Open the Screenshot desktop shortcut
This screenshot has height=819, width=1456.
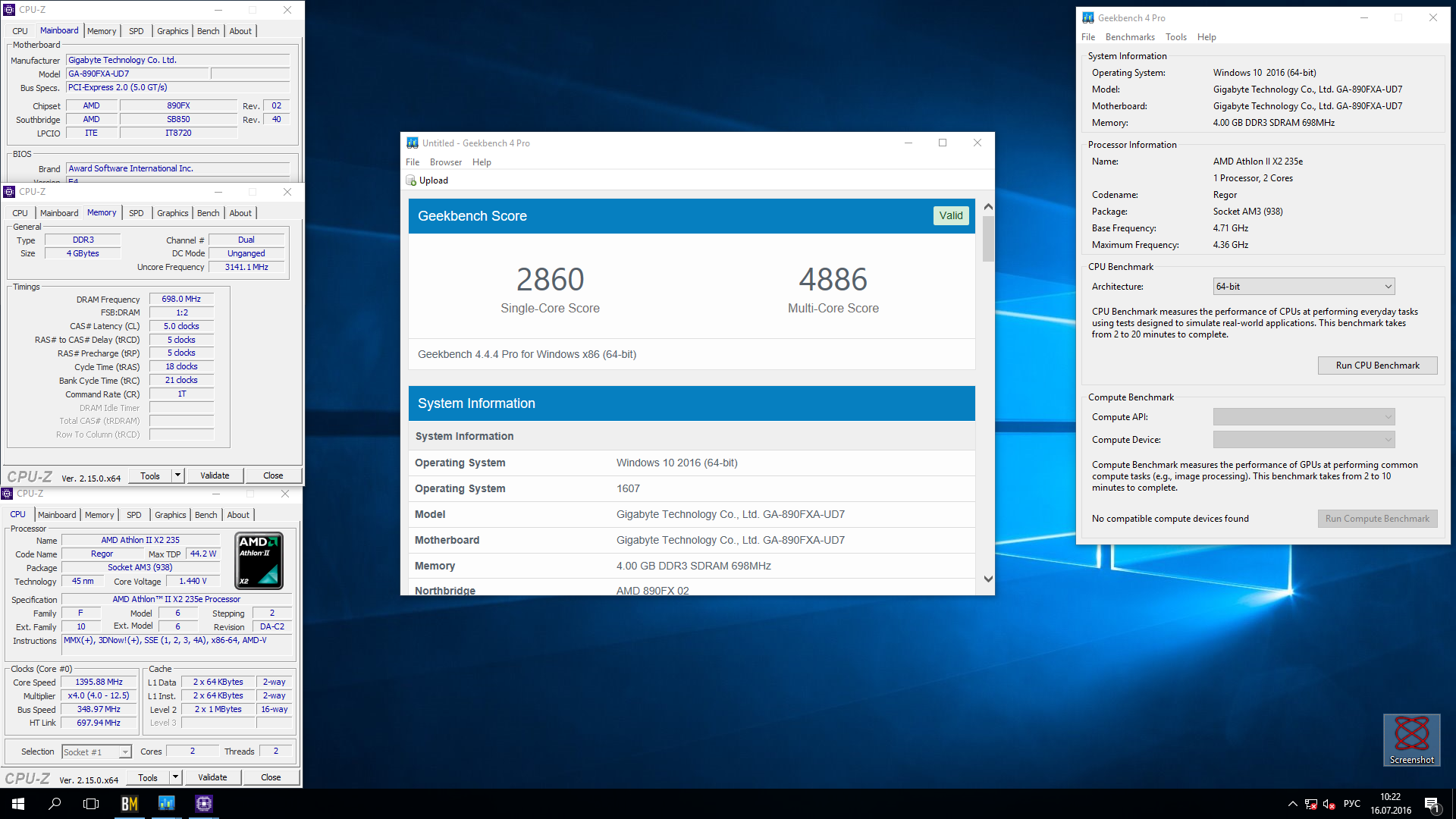pyautogui.click(x=1411, y=740)
